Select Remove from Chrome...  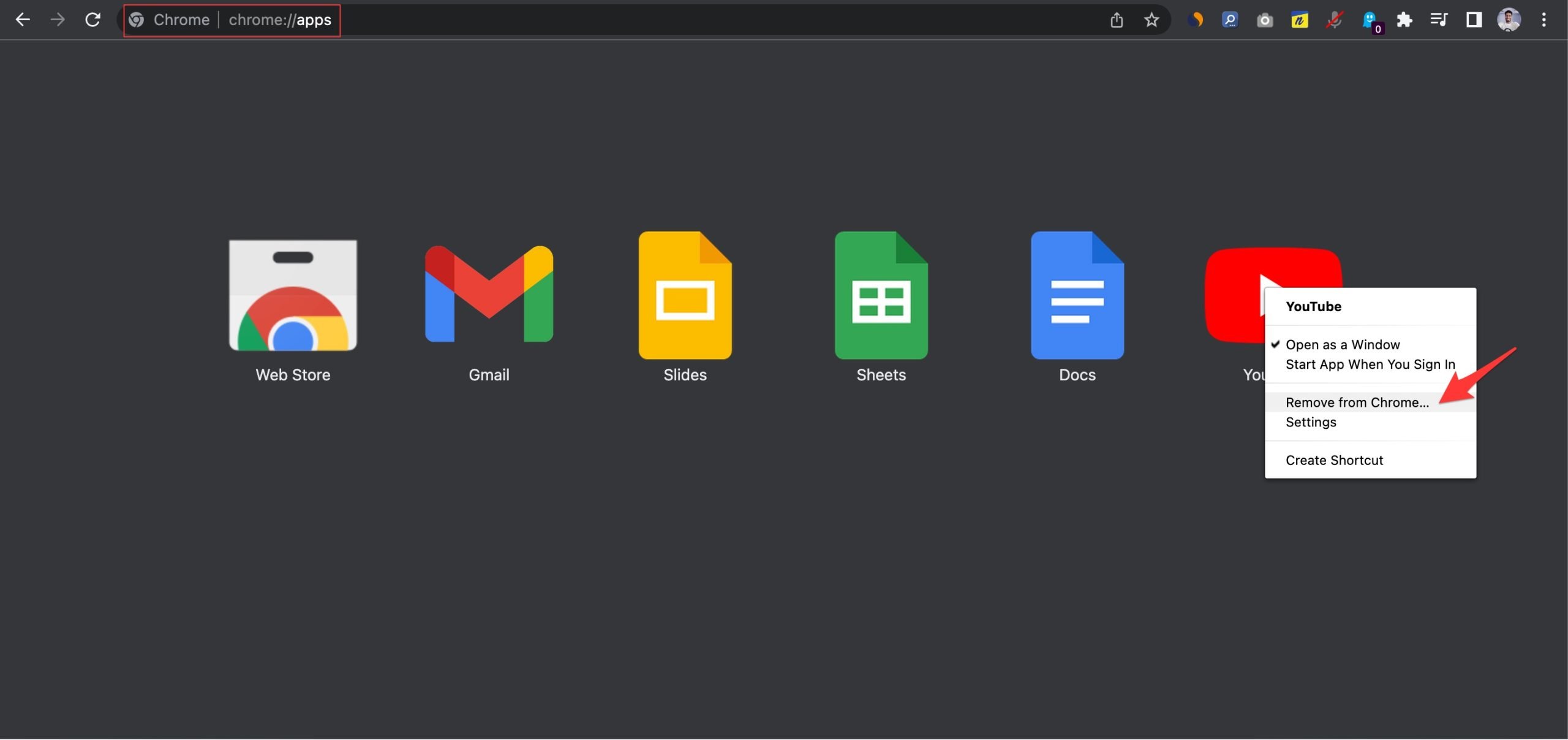click(1370, 402)
